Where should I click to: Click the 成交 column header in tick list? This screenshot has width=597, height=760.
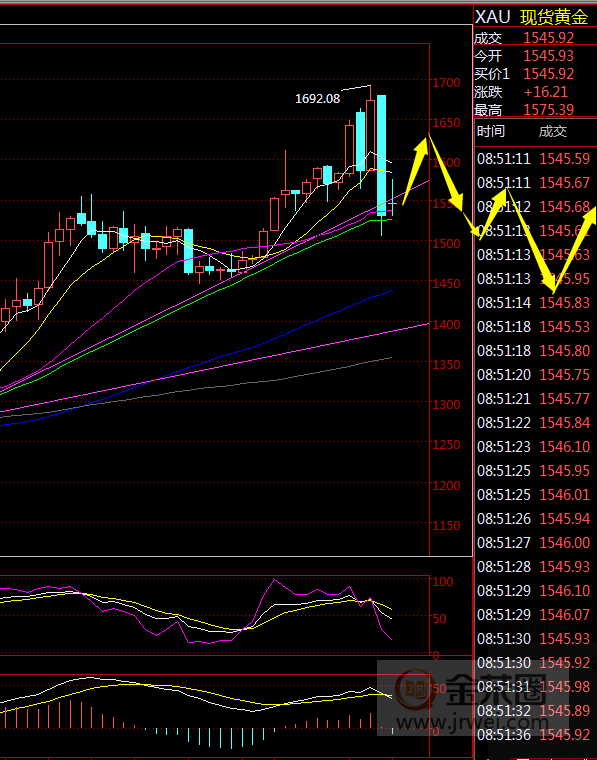click(552, 131)
